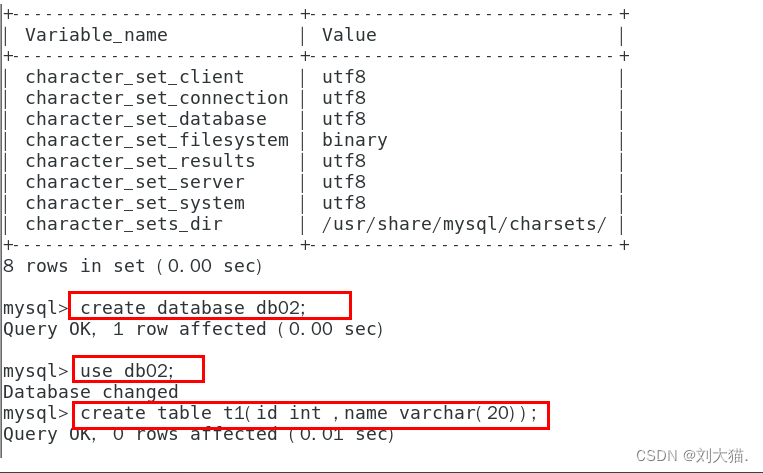Click the Variable_name column header
This screenshot has height=473, width=763.
[96, 35]
